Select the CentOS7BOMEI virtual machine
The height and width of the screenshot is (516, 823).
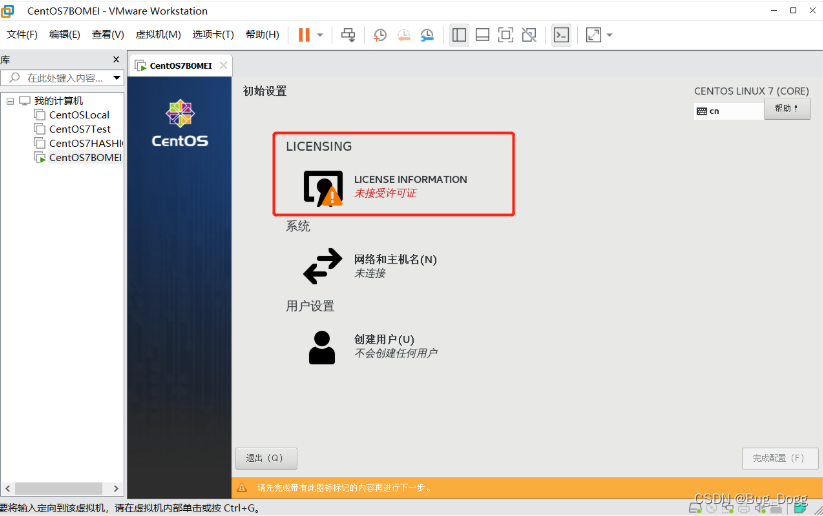click(x=85, y=157)
